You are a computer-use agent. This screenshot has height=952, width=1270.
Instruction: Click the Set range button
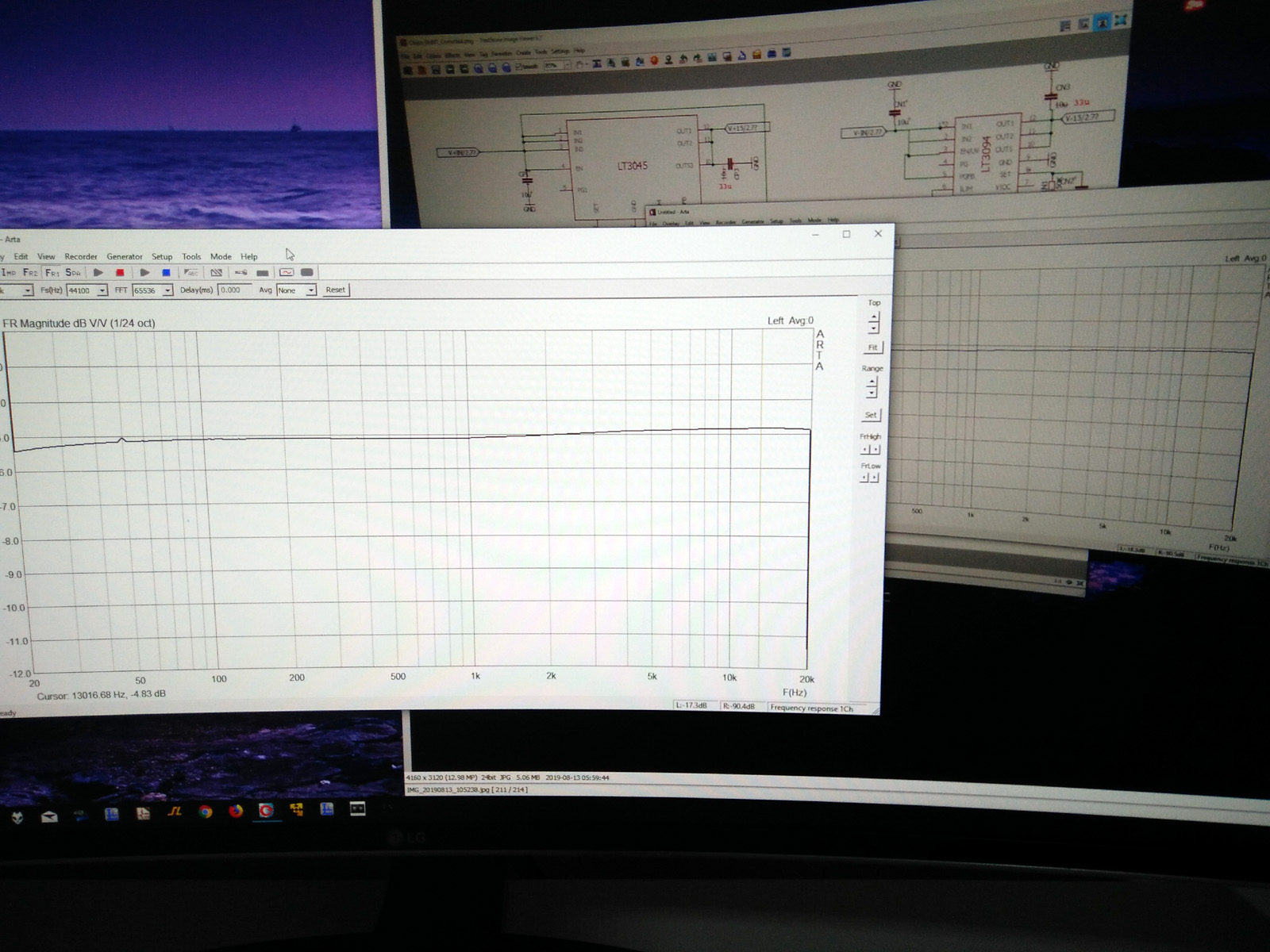tap(871, 415)
